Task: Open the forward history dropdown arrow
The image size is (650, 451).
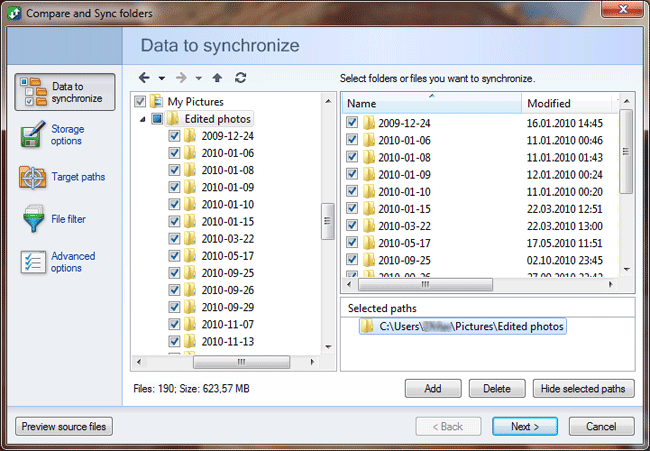Action: coord(198,78)
